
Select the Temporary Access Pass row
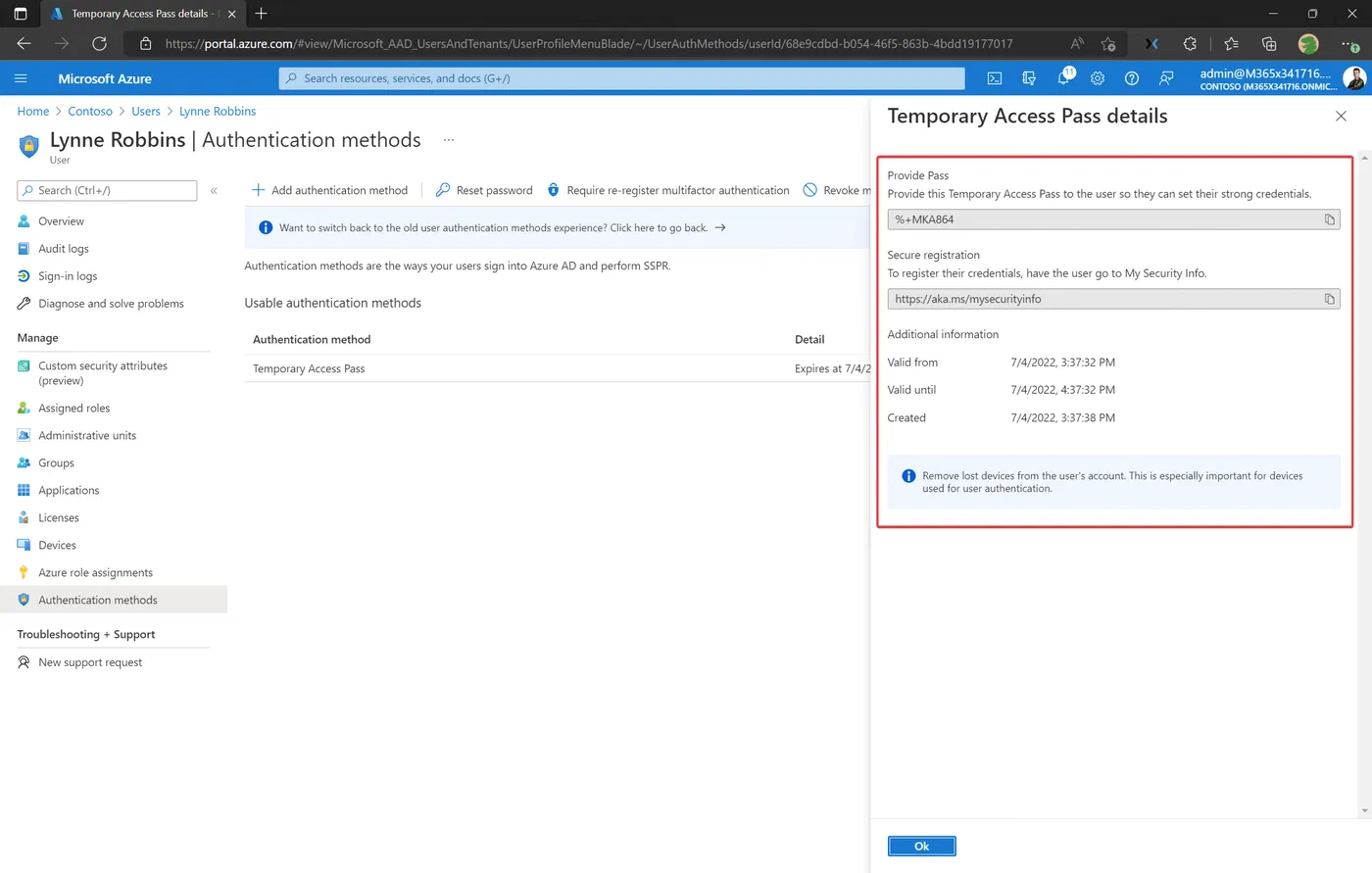coord(557,368)
